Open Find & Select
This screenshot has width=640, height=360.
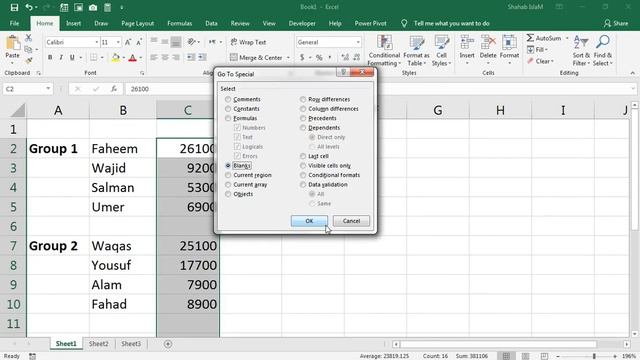point(603,51)
